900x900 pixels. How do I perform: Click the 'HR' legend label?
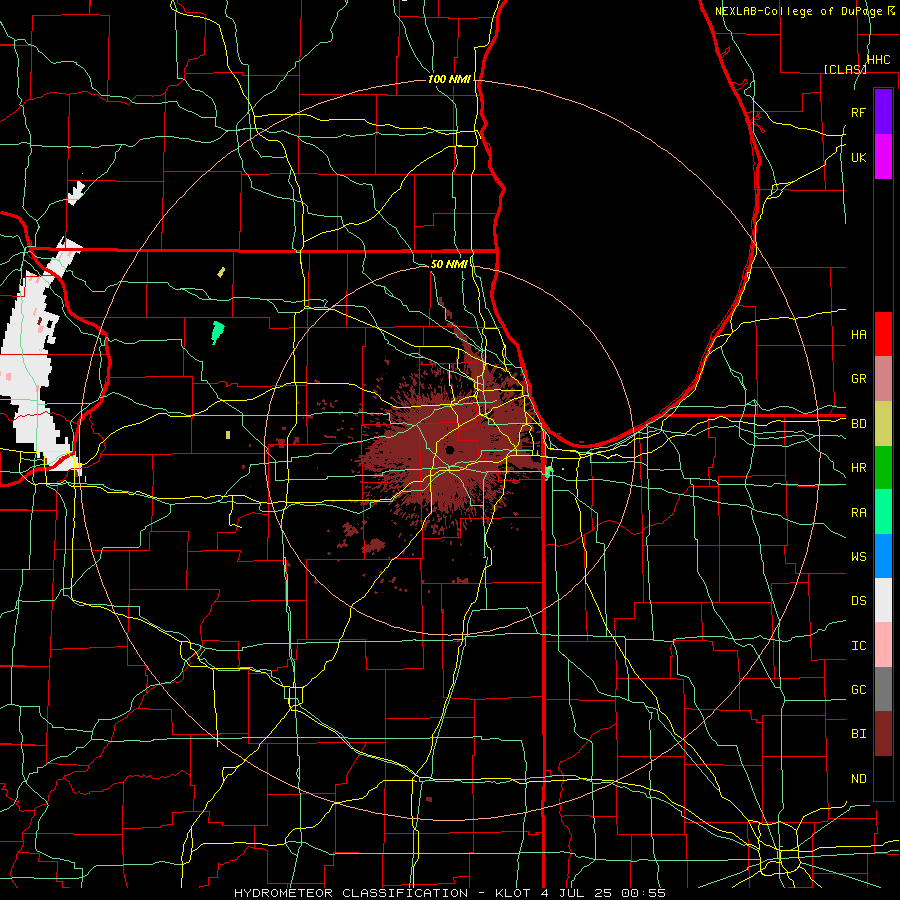pyautogui.click(x=858, y=468)
